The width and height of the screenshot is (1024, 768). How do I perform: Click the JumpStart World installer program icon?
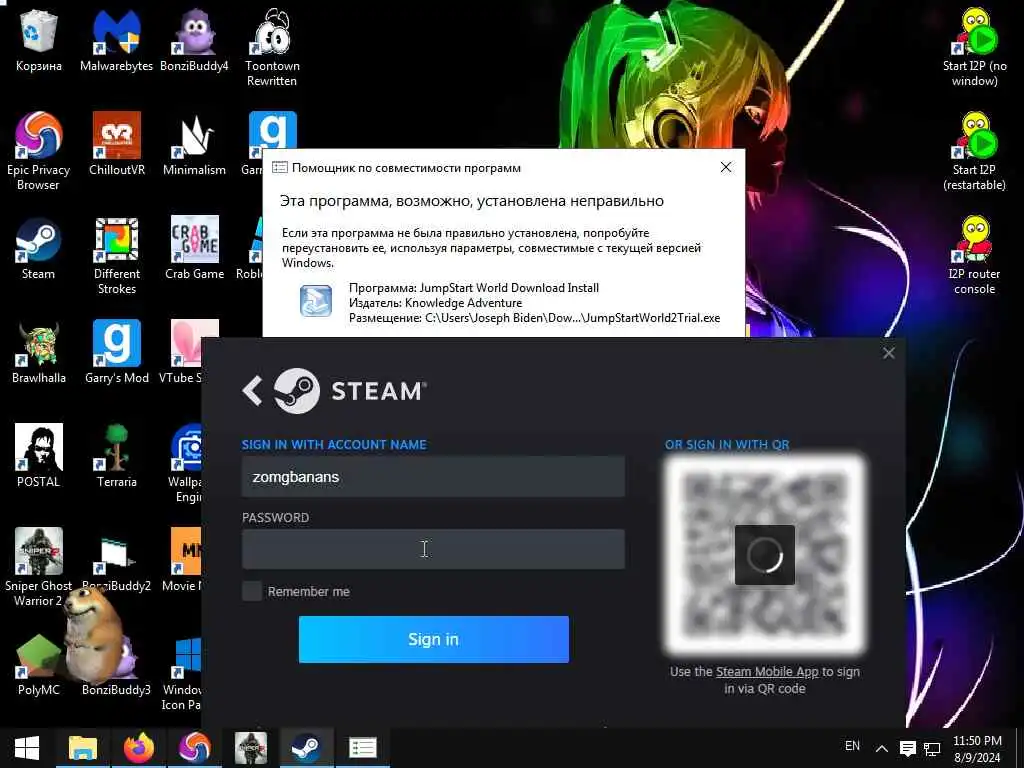(315, 301)
